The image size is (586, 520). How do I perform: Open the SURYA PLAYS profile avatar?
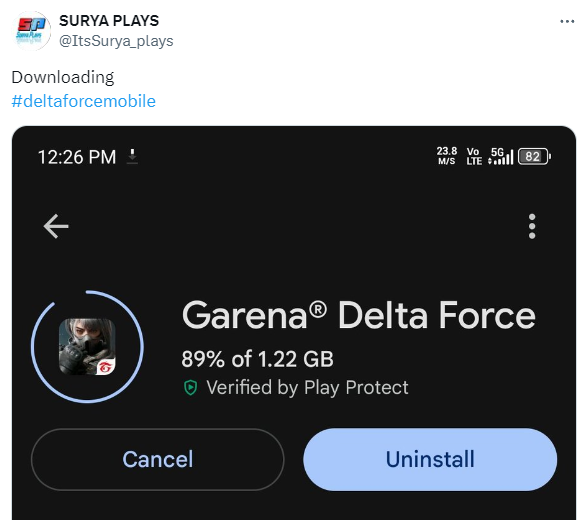click(31, 30)
